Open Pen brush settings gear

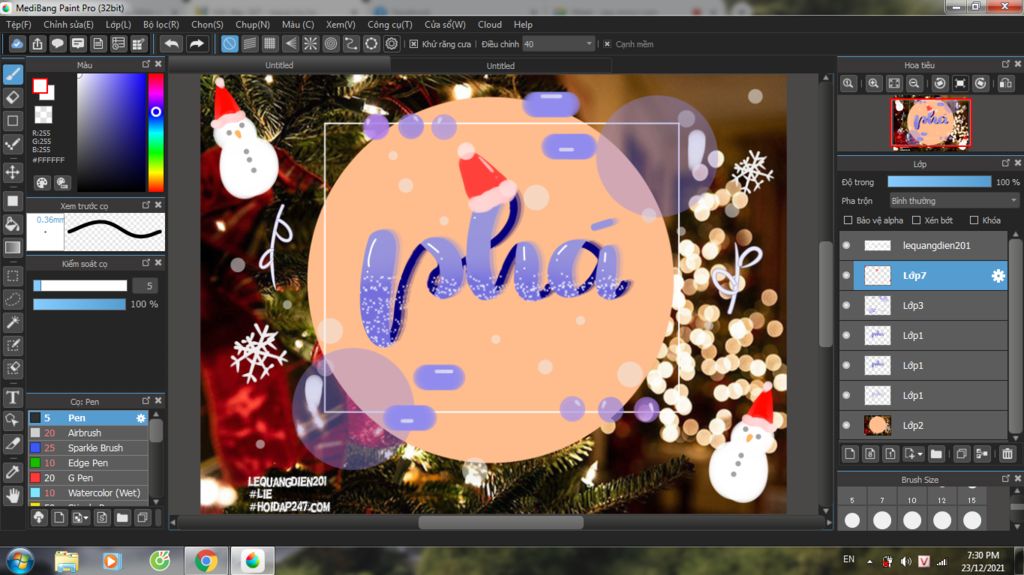point(141,418)
